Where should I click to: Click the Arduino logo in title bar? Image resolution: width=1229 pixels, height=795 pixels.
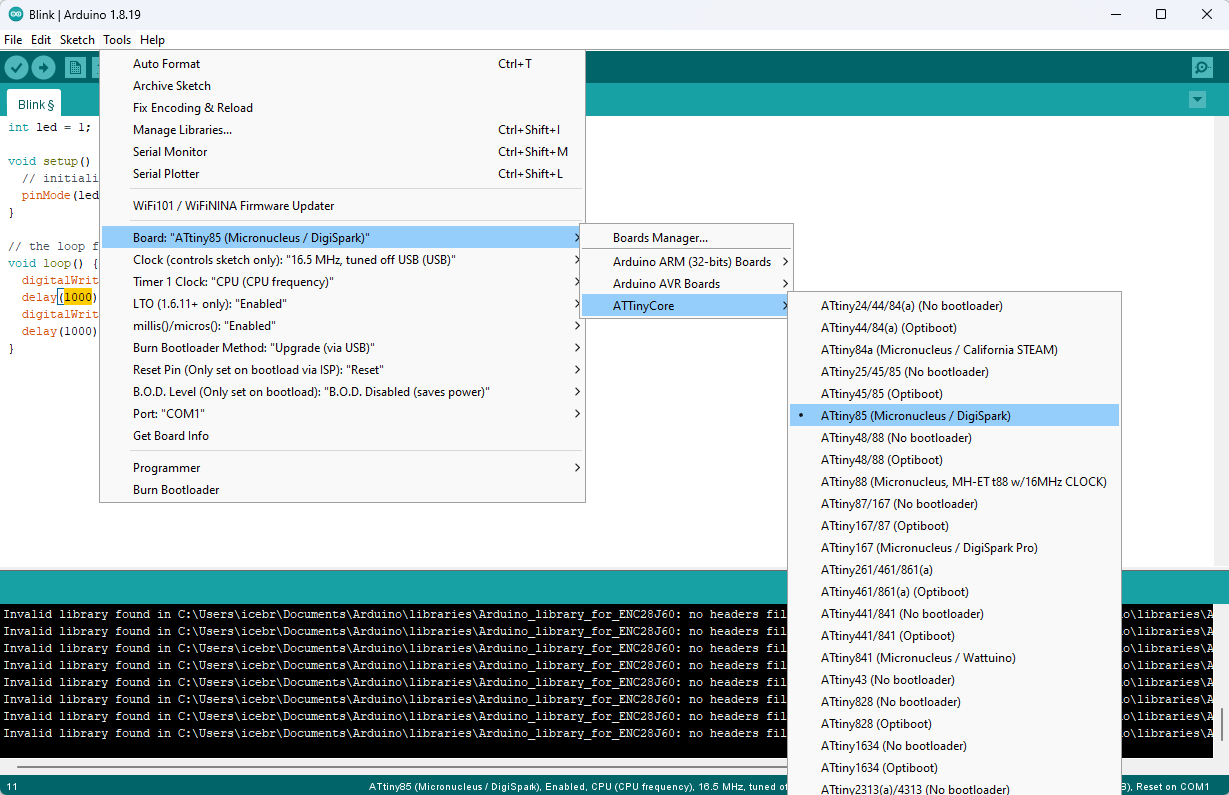pos(16,14)
